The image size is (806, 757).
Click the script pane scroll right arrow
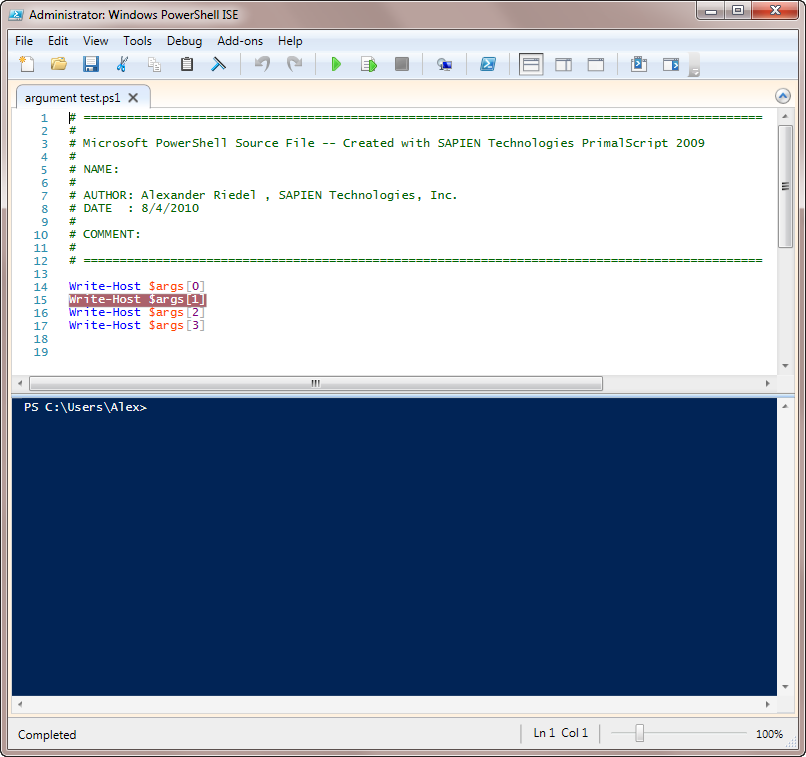767,383
